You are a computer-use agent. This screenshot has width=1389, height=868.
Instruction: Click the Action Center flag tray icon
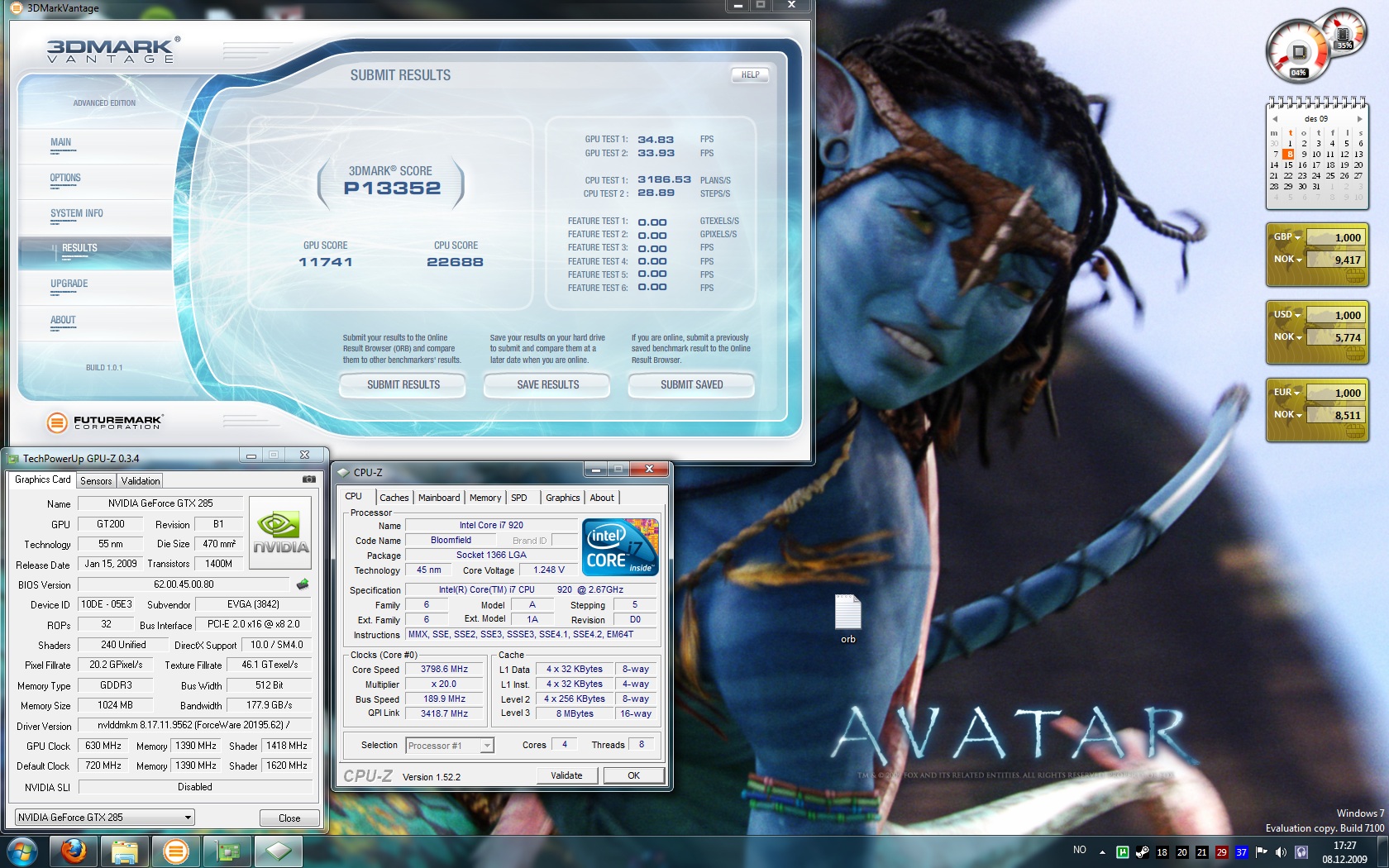pos(1262,852)
